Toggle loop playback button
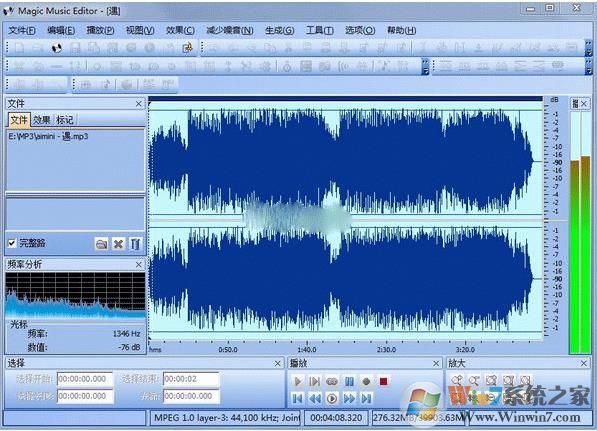This screenshot has width=597, height=431. tap(332, 381)
